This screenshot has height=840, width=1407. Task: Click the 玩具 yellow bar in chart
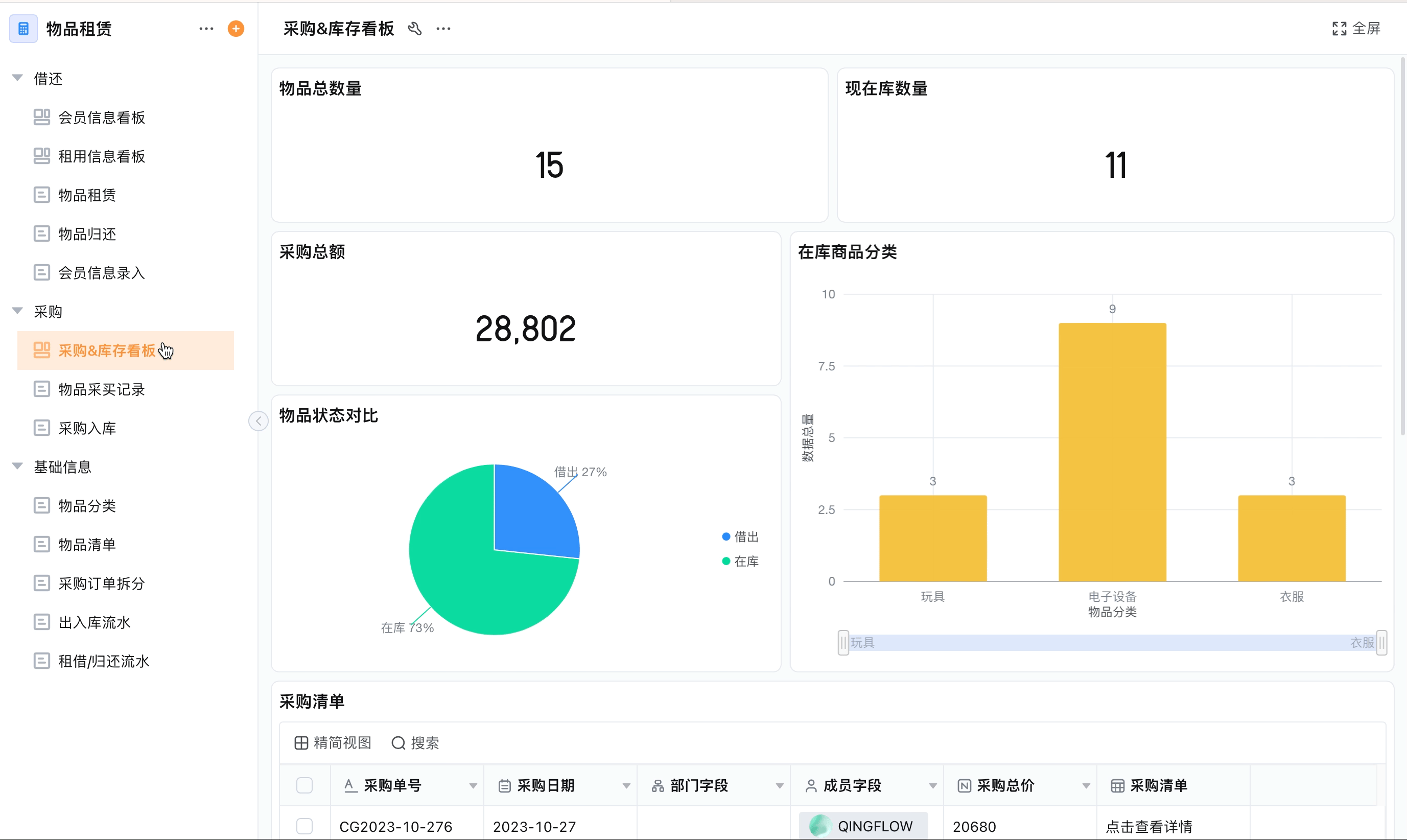click(x=933, y=539)
